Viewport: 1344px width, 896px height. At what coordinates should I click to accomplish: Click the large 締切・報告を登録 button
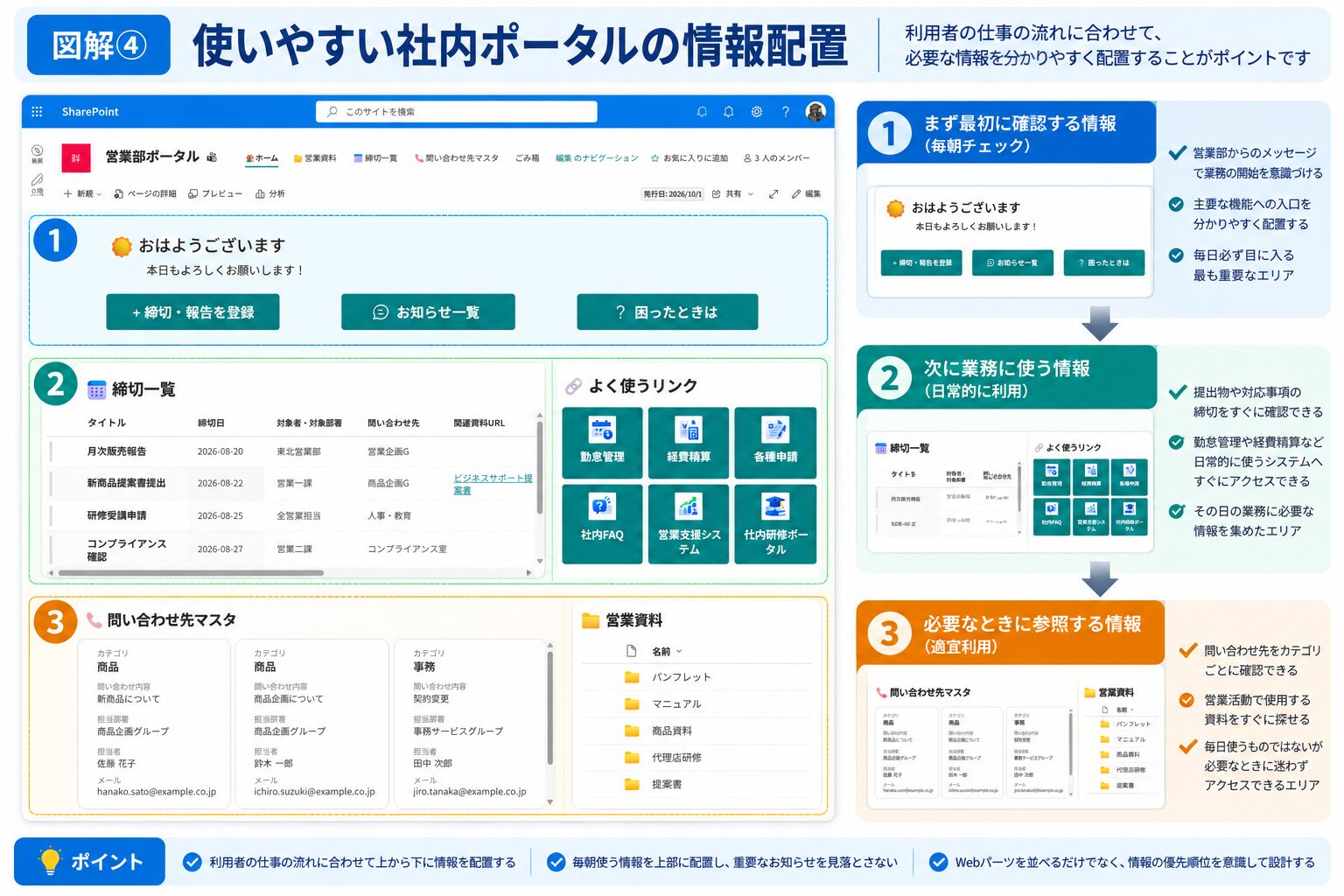pos(192,312)
